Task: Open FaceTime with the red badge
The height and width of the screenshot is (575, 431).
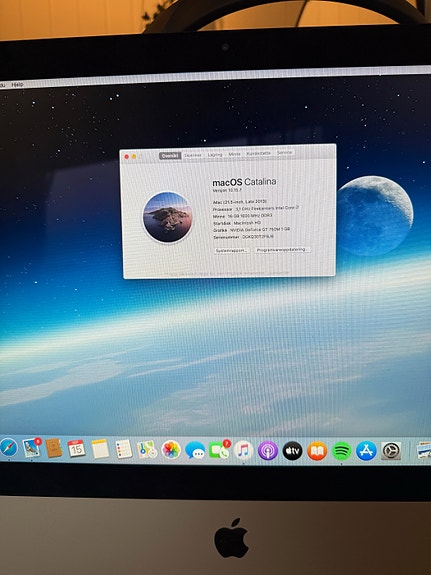Action: point(219,450)
